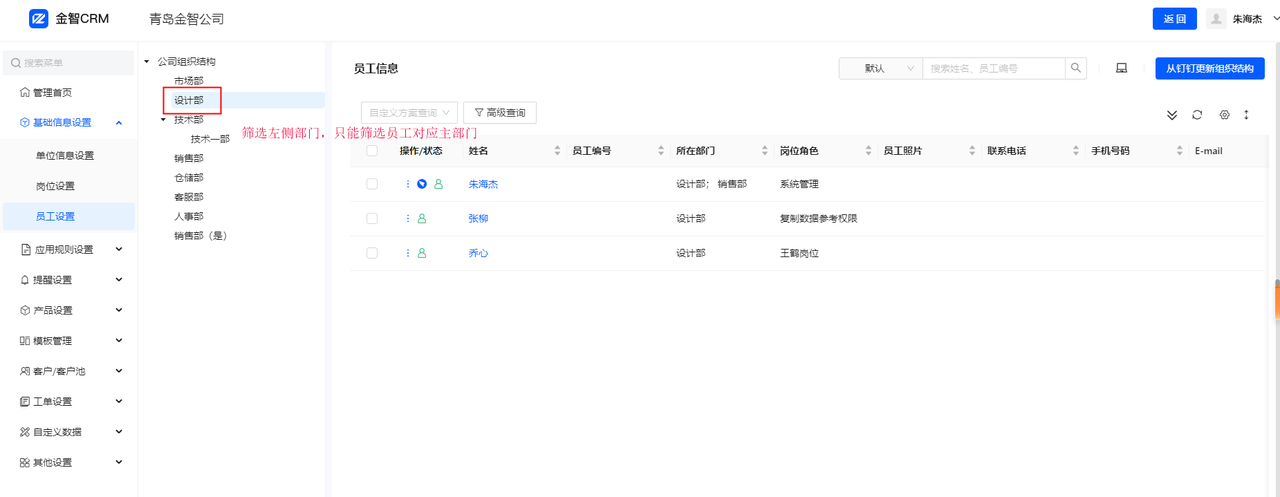Open the 自定义方案查询 dropdown
The height and width of the screenshot is (497, 1280).
click(409, 113)
